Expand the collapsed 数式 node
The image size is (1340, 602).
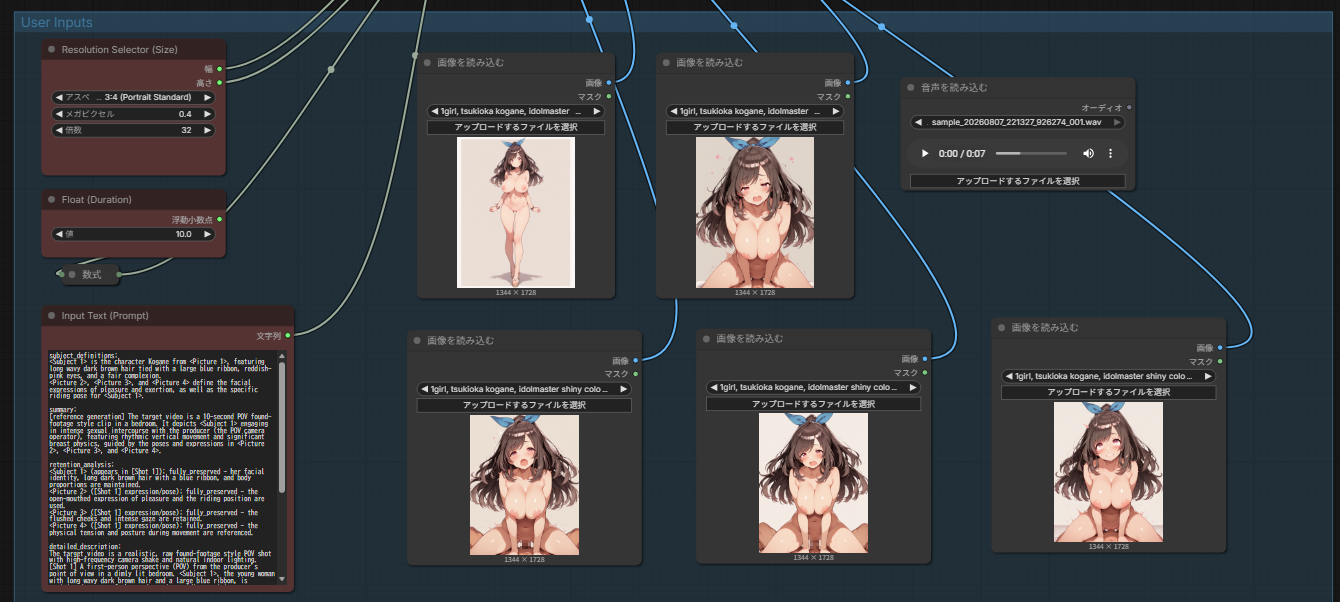pos(92,274)
